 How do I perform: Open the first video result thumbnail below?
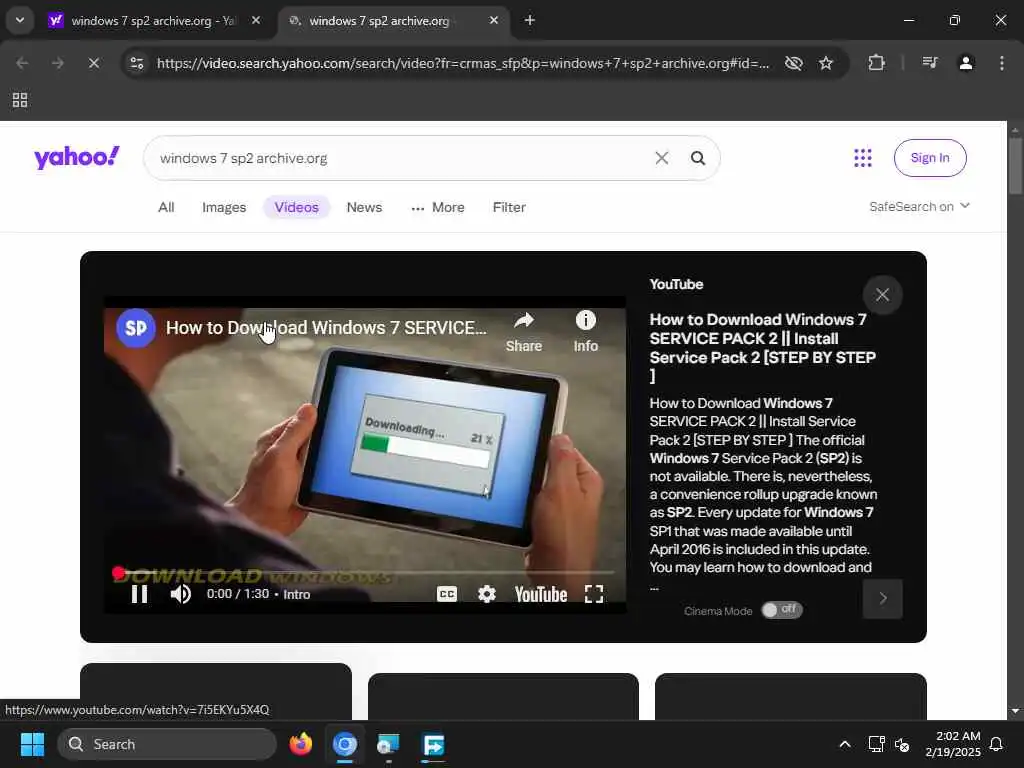pos(216,692)
